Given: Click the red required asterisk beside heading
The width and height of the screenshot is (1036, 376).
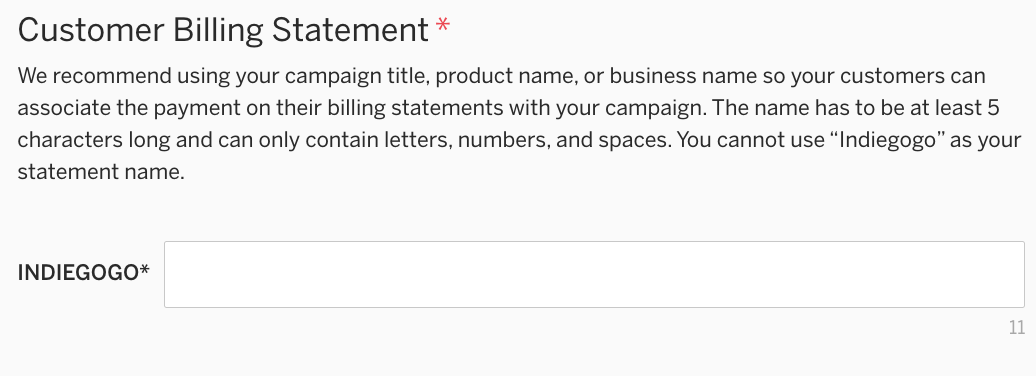Looking at the screenshot, I should 443,26.
